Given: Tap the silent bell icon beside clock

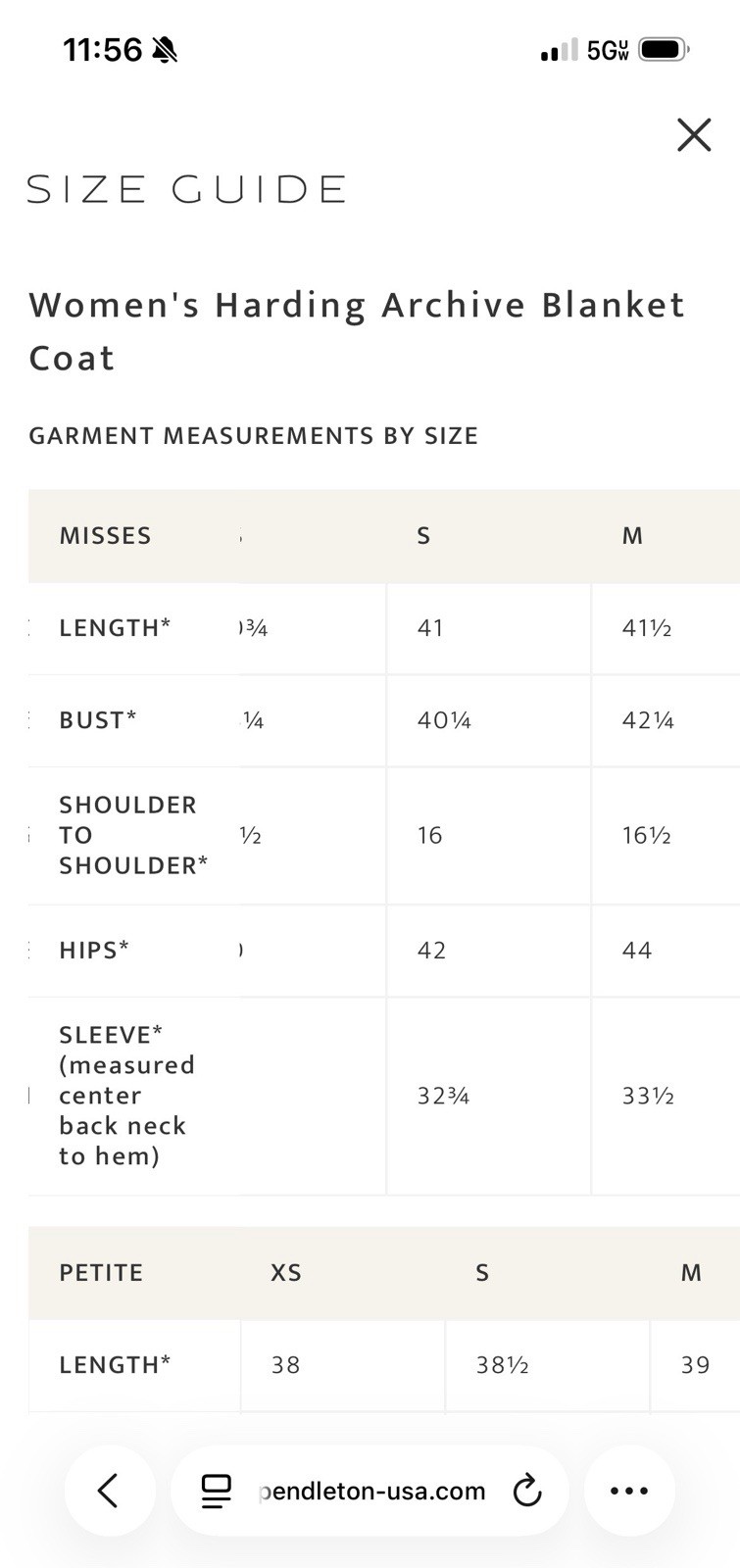Looking at the screenshot, I should (166, 49).
